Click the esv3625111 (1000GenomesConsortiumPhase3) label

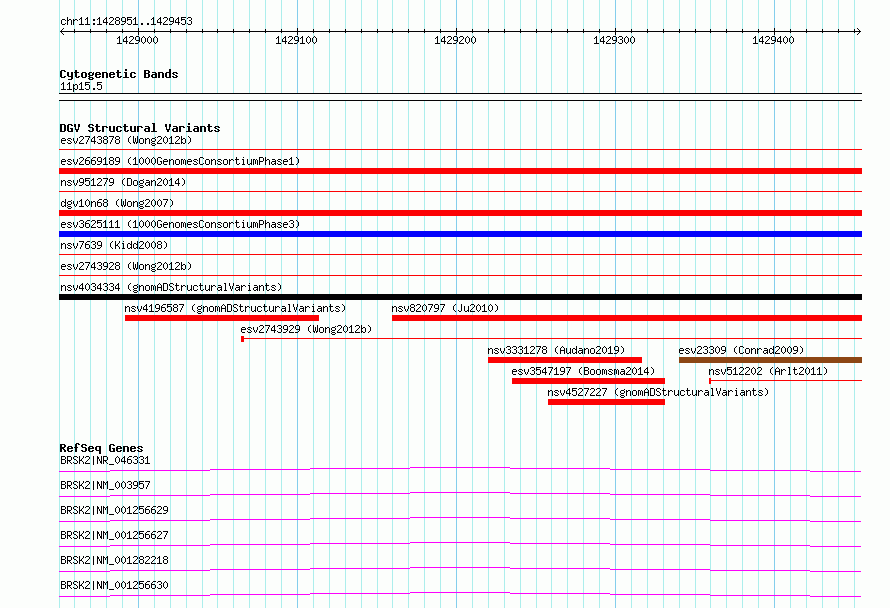coord(180,224)
